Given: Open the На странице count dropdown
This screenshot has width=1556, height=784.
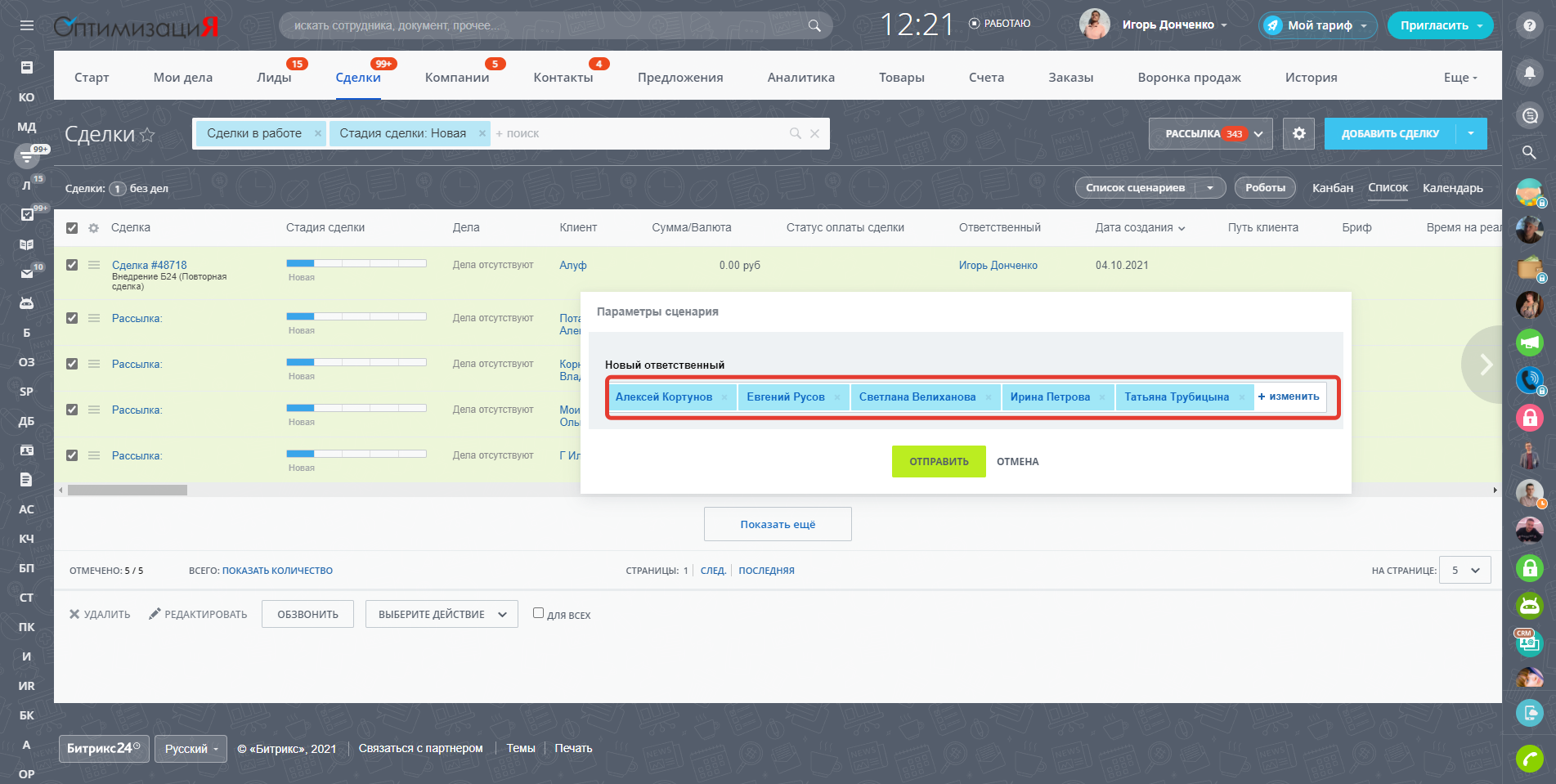Looking at the screenshot, I should pyautogui.click(x=1465, y=571).
